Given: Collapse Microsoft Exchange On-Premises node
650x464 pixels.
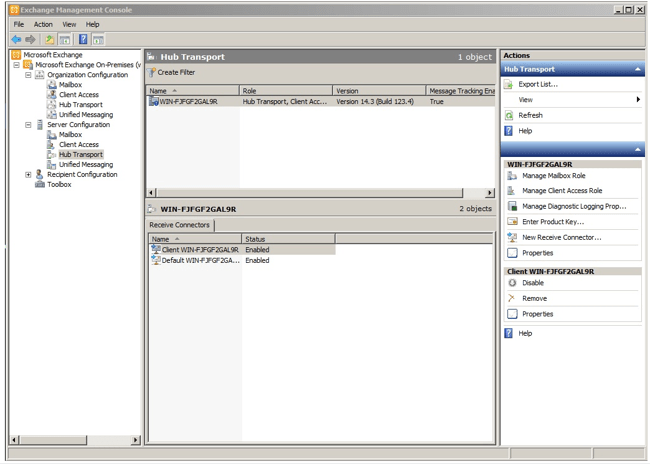Looking at the screenshot, I should pos(16,65).
